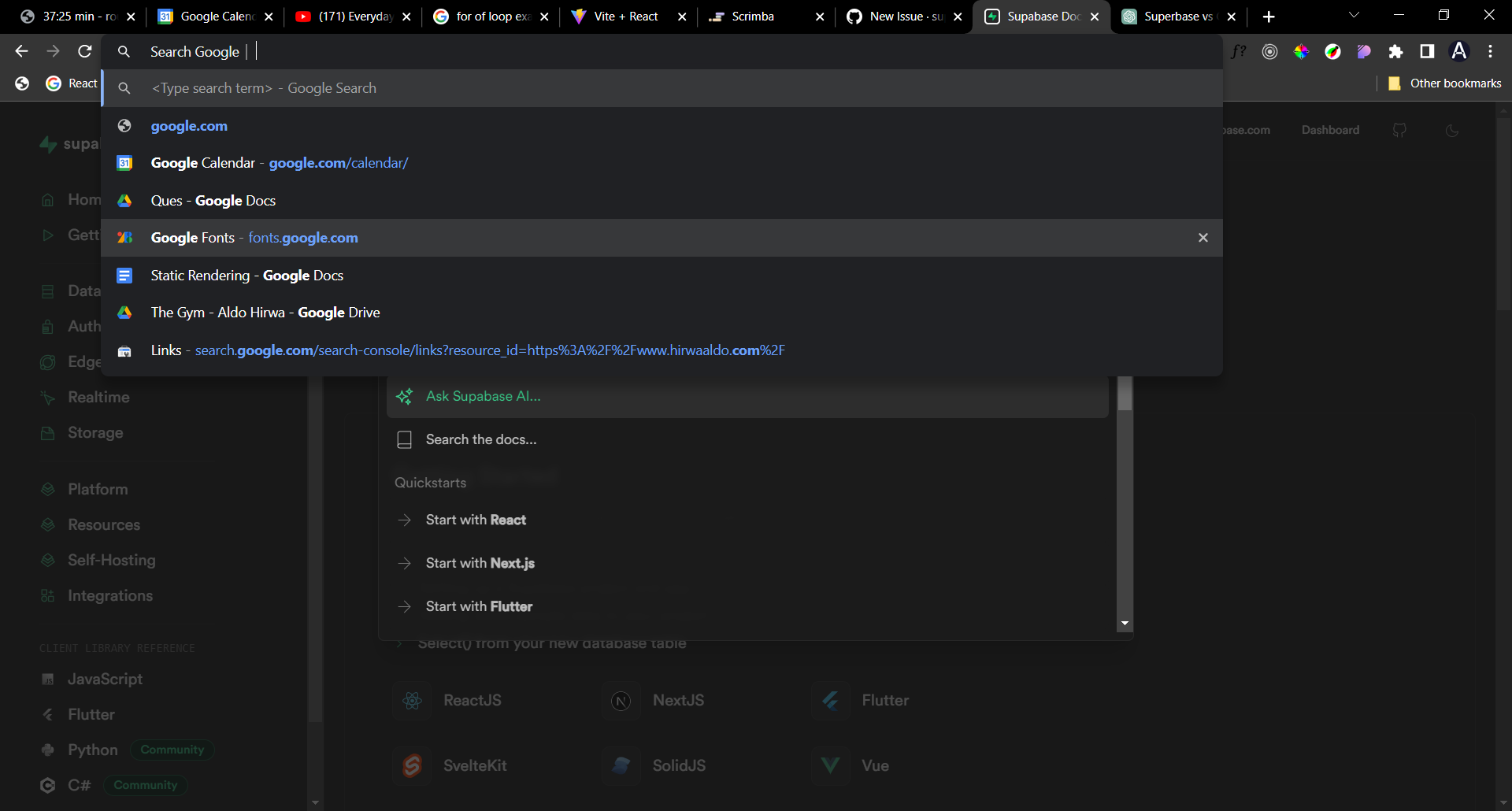This screenshot has height=811, width=1512.
Task: Select the Storage icon in the sidebar
Action: click(48, 432)
